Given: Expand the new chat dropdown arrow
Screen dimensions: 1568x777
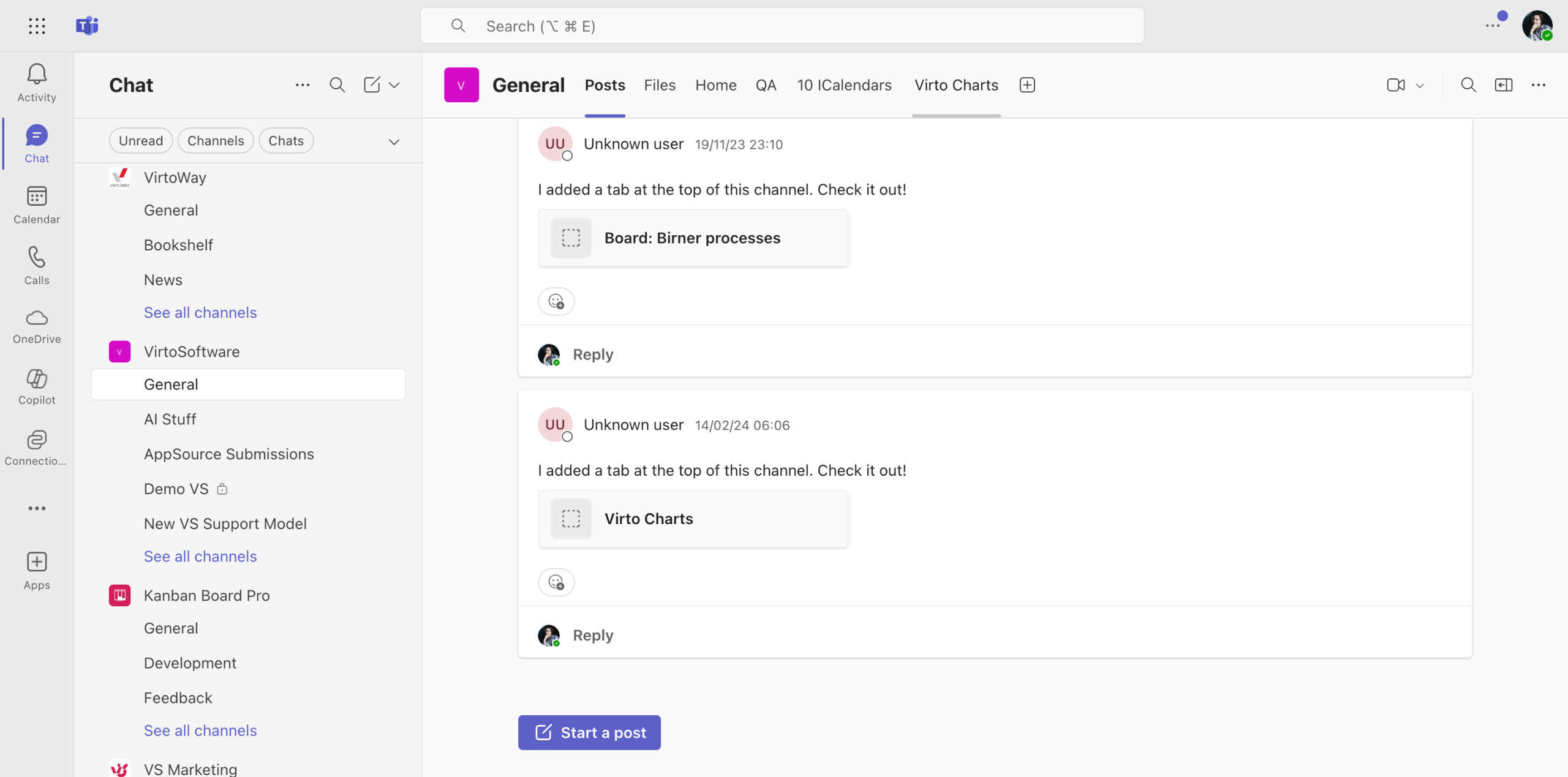Looking at the screenshot, I should [394, 85].
